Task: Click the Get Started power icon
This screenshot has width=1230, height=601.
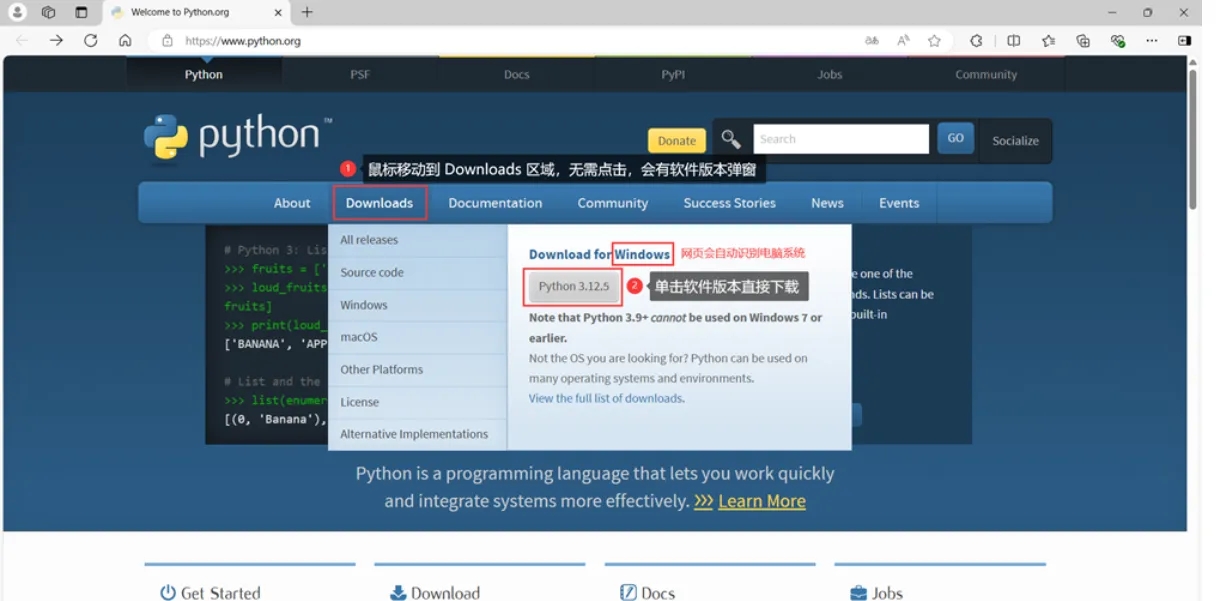Action: point(168,593)
